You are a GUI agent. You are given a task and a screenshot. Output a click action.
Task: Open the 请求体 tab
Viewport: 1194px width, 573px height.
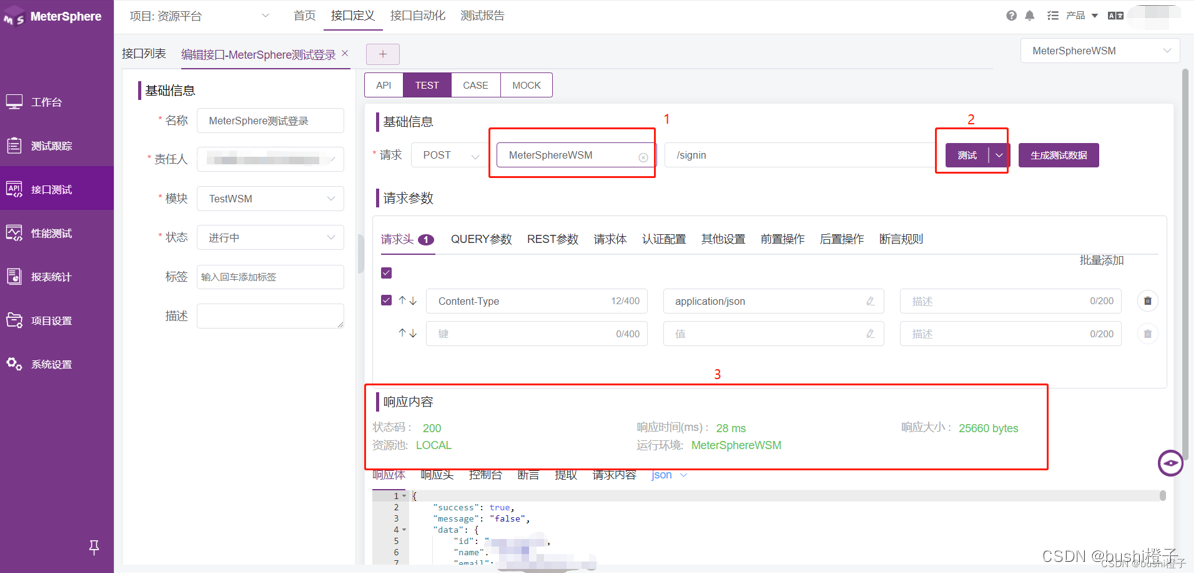point(611,239)
